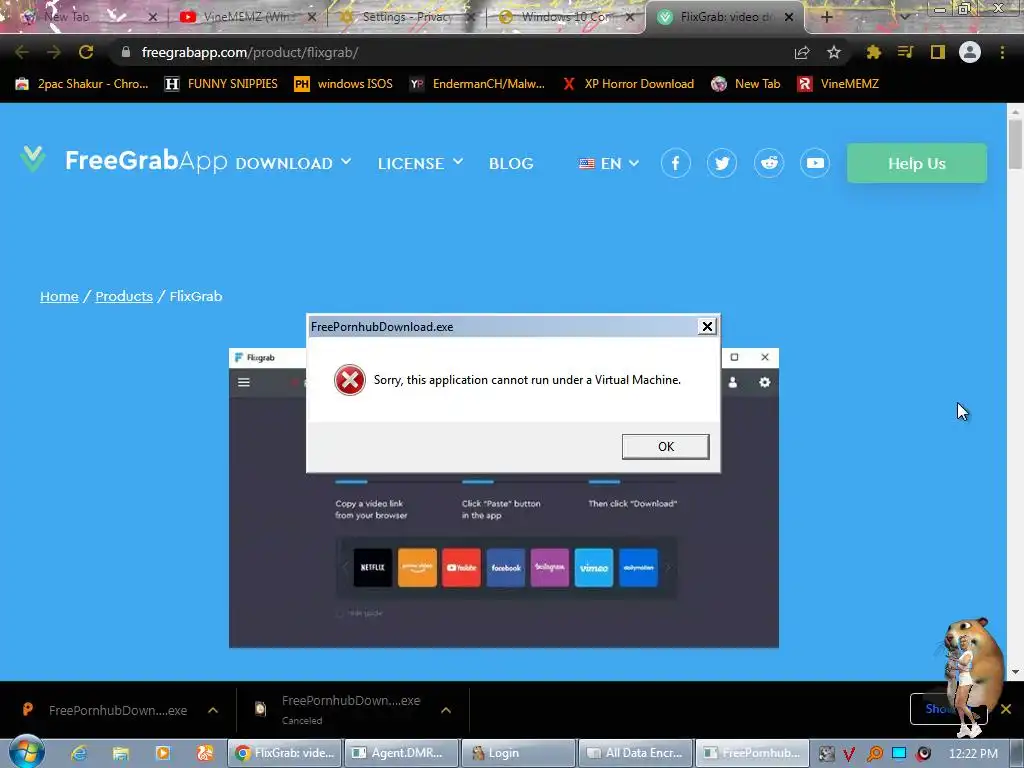Click the Reddit social icon
This screenshot has height=768, width=1024.
pos(769,163)
